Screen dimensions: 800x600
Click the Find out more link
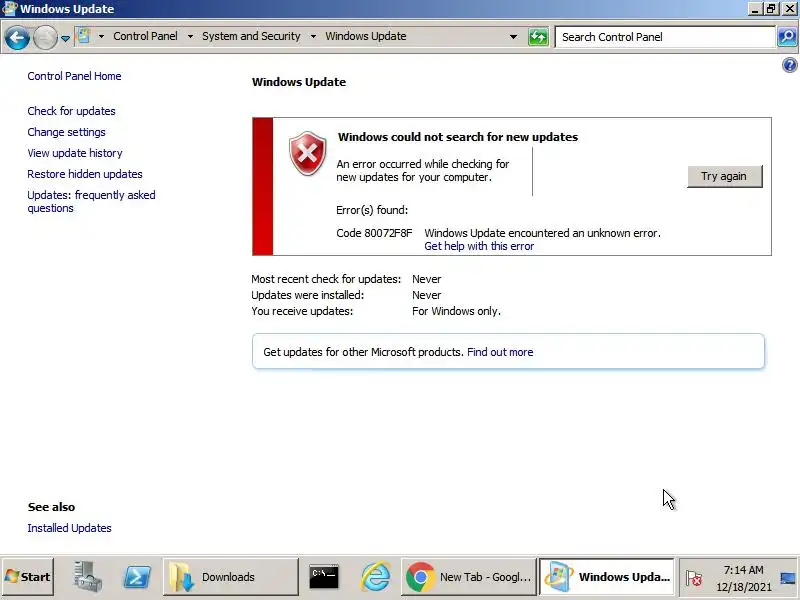click(500, 352)
